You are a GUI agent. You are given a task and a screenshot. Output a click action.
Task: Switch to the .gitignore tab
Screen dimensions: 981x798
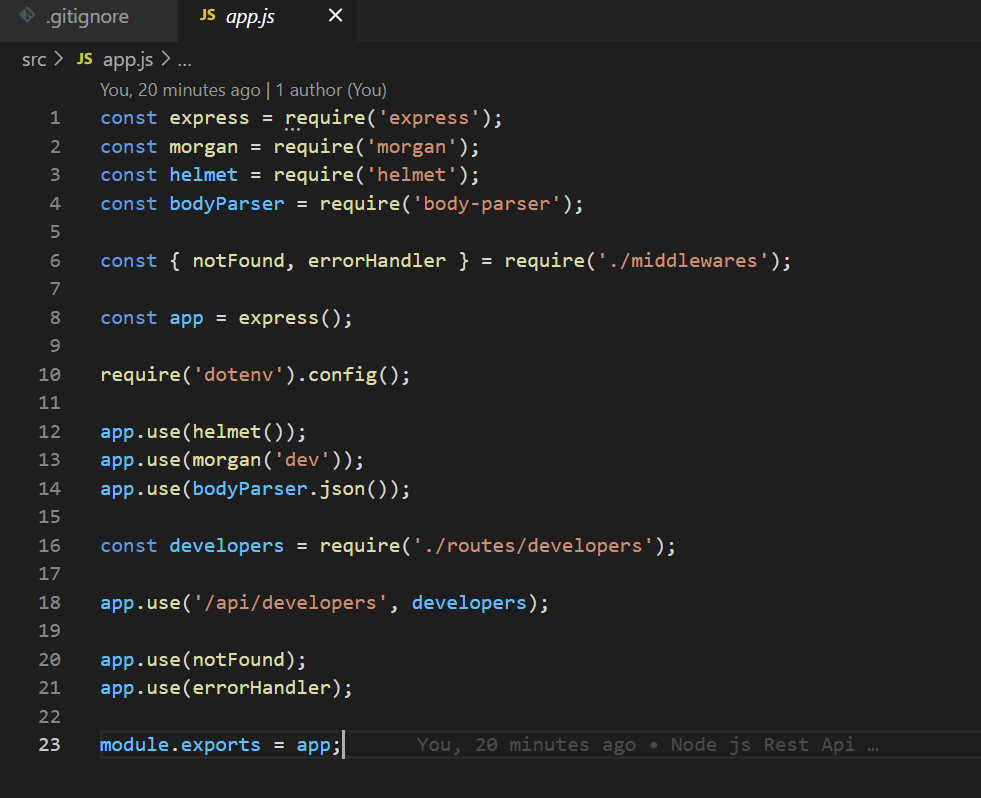coord(86,17)
